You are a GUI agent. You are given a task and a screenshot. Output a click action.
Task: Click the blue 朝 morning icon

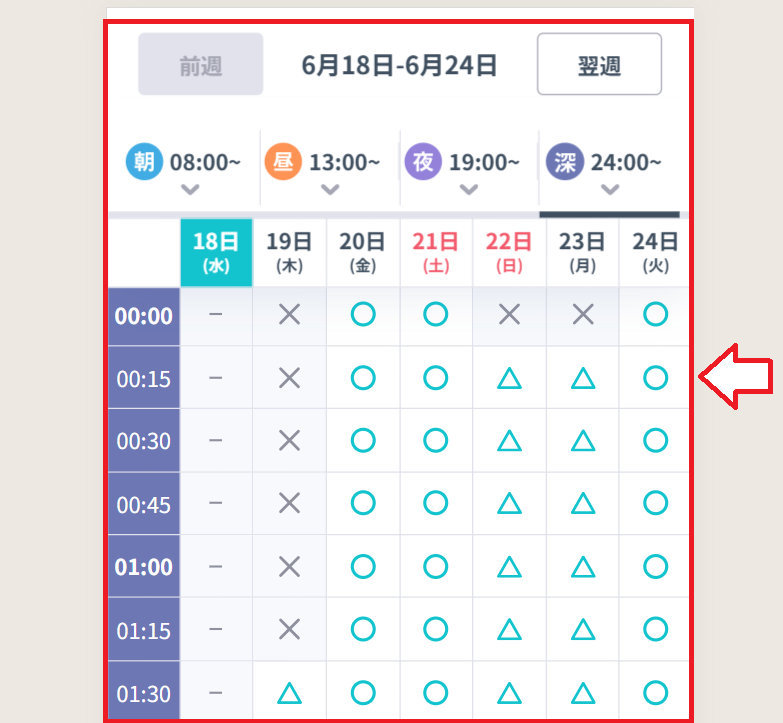point(144,162)
